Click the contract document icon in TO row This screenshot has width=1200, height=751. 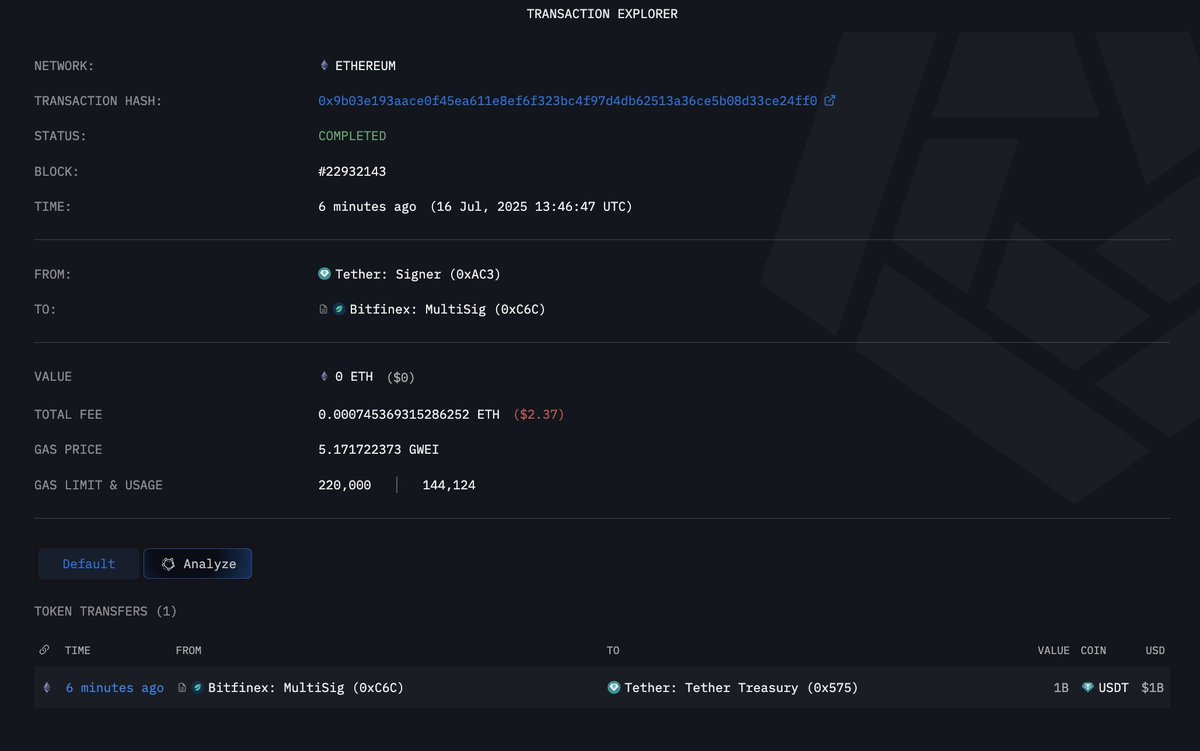[323, 310]
